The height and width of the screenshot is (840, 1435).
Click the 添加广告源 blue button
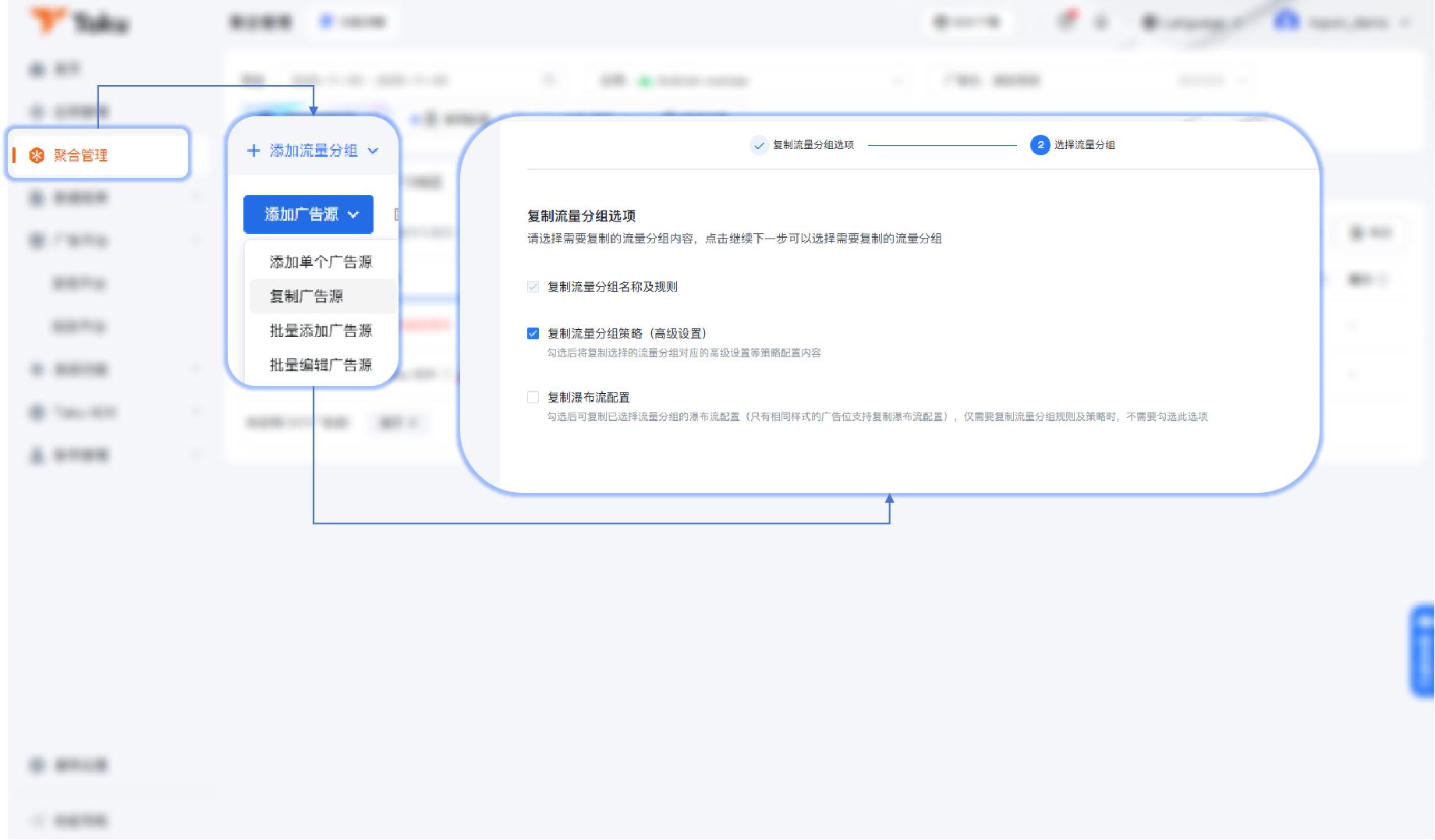301,214
